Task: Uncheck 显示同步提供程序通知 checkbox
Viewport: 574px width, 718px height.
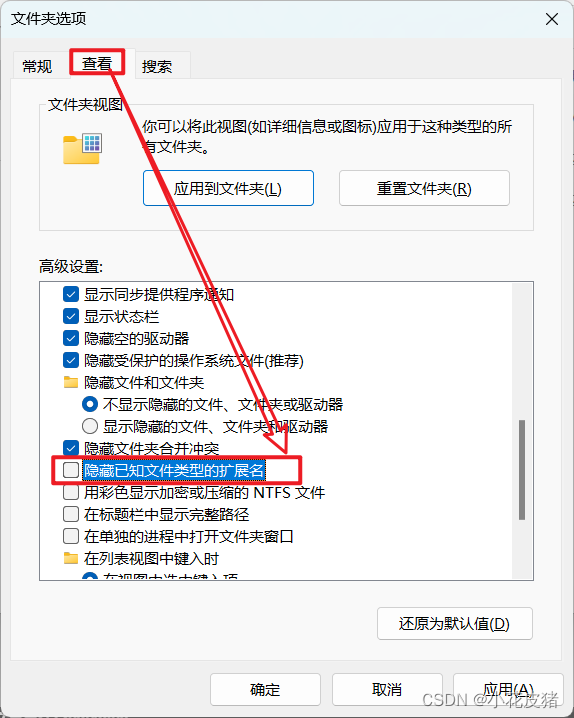Action: coord(71,294)
